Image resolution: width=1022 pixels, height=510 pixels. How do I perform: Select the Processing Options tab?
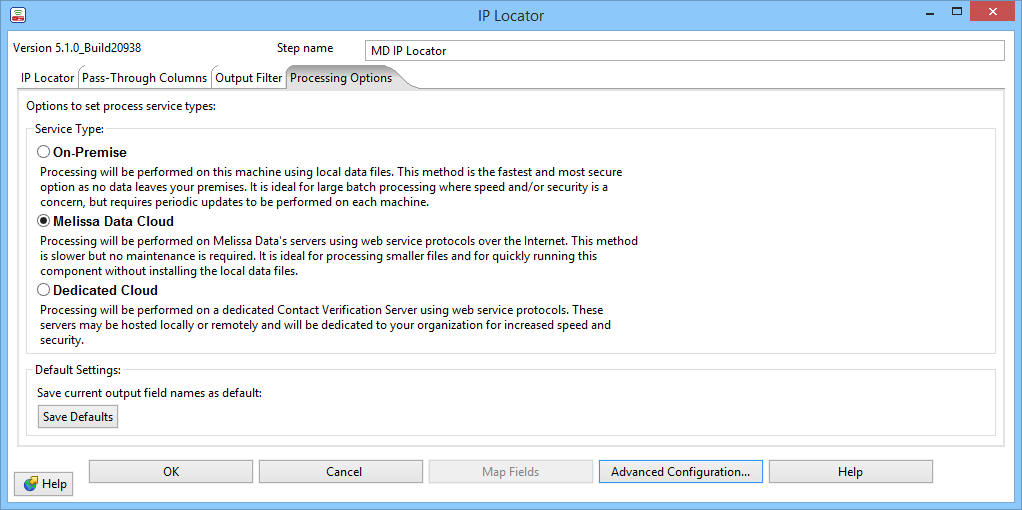tap(341, 78)
